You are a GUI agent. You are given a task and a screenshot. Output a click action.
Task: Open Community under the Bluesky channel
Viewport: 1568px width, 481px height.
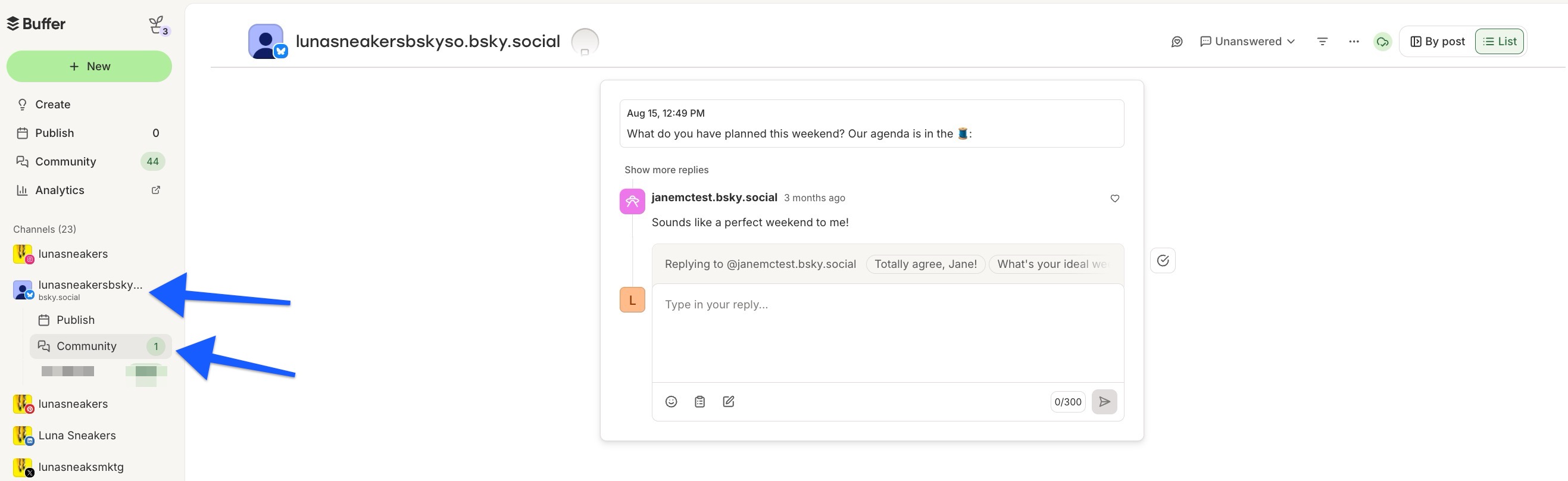point(101,346)
